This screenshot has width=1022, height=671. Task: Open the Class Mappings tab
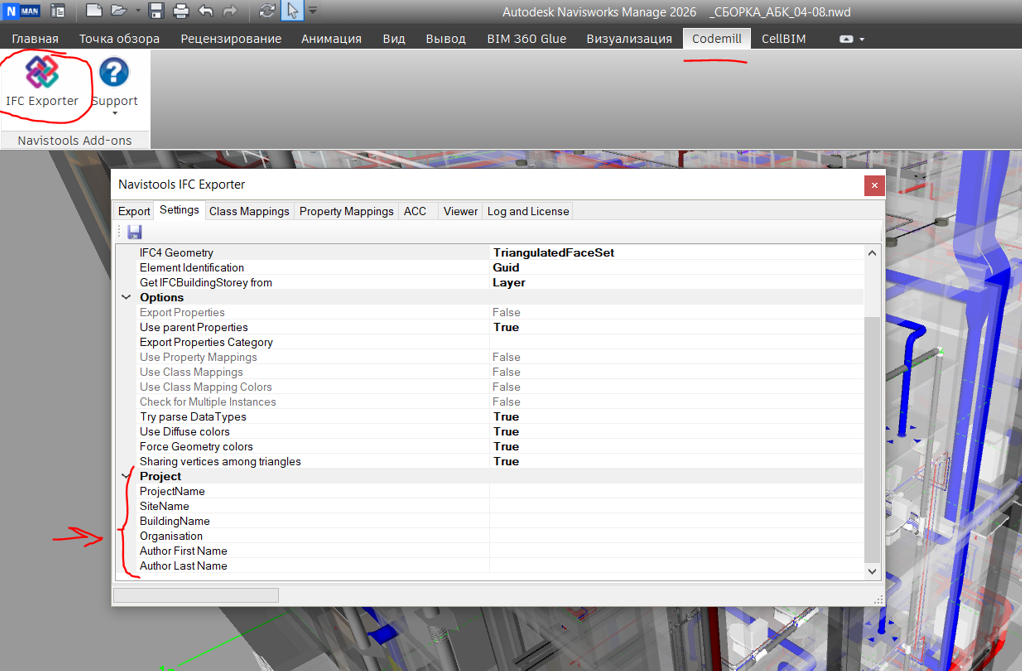249,211
